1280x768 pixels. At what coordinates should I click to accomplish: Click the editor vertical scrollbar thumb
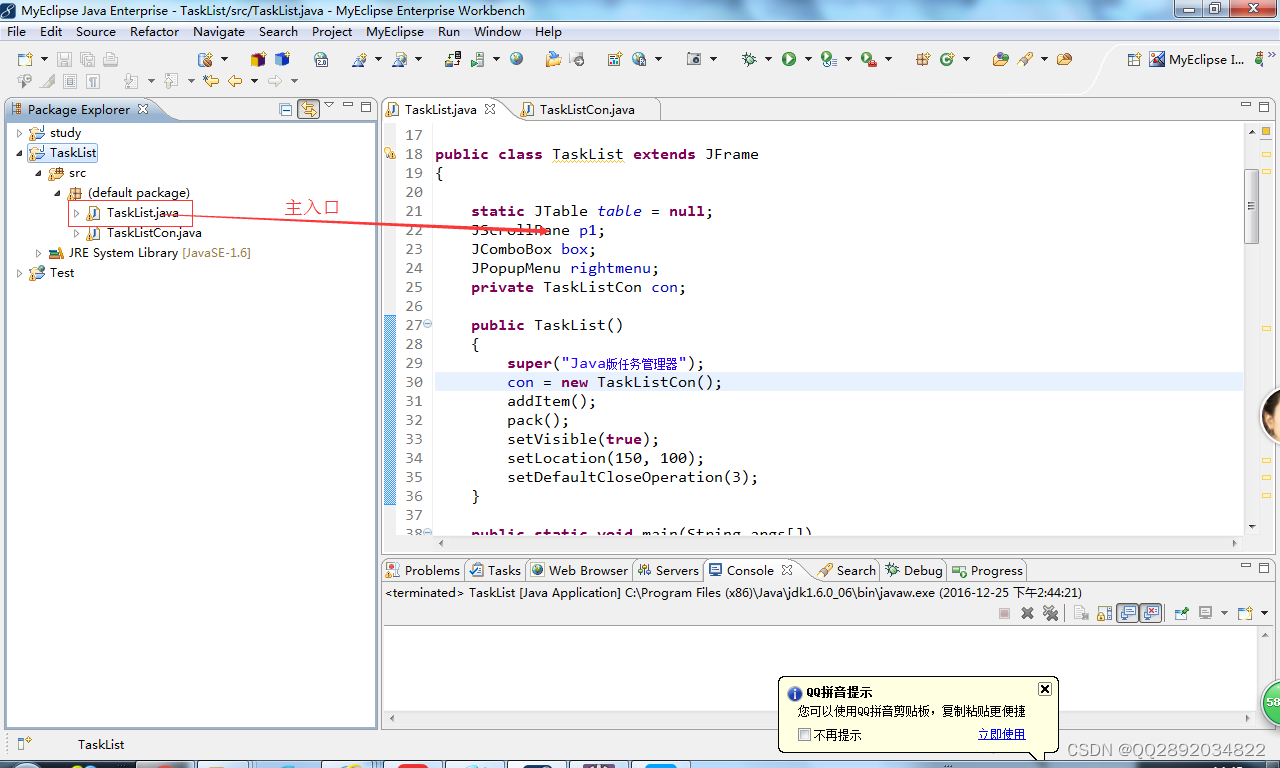1251,205
